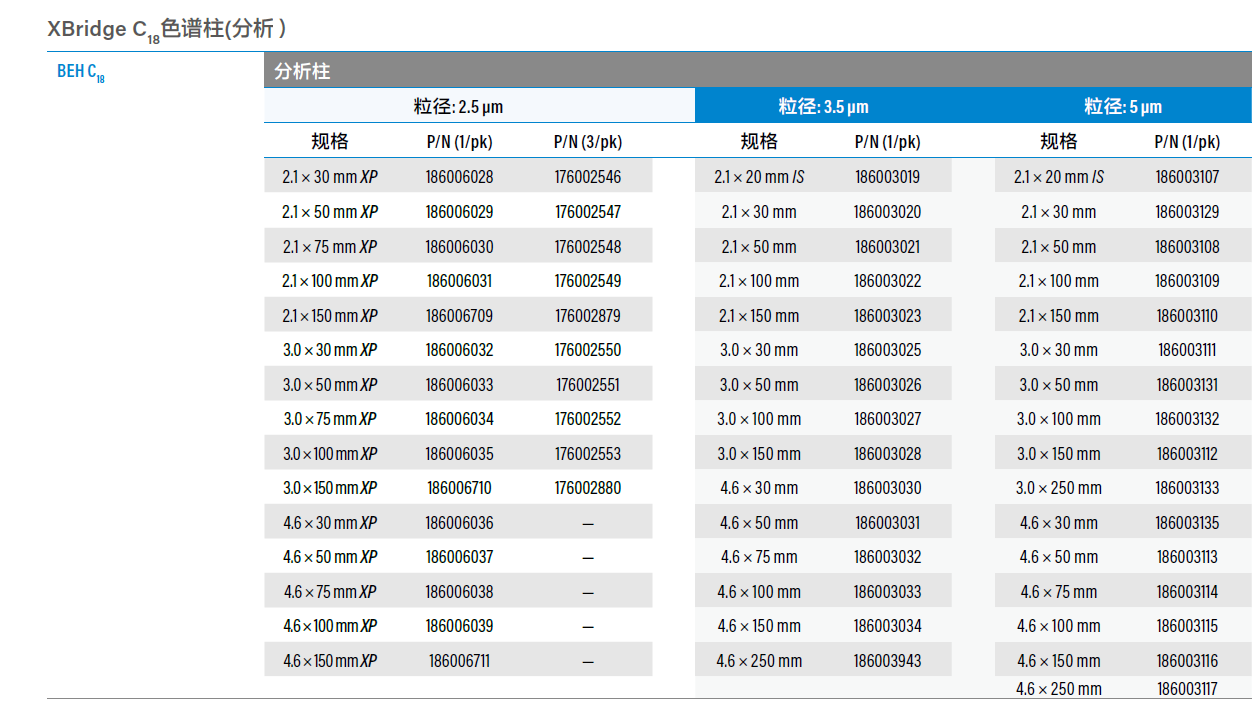The width and height of the screenshot is (1257, 702).
Task: Select part number 186003107
Action: coord(1187,177)
